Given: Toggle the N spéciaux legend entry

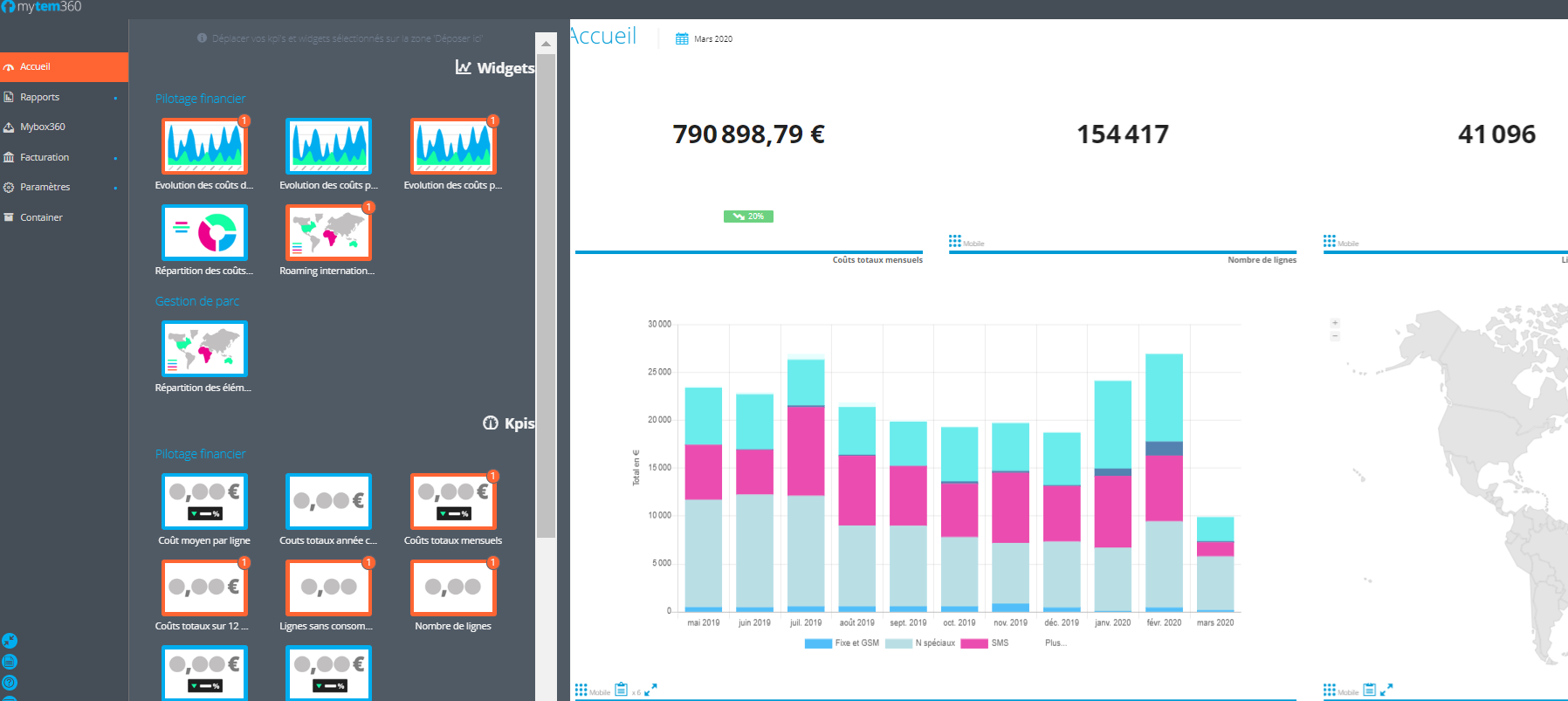Looking at the screenshot, I should [920, 643].
